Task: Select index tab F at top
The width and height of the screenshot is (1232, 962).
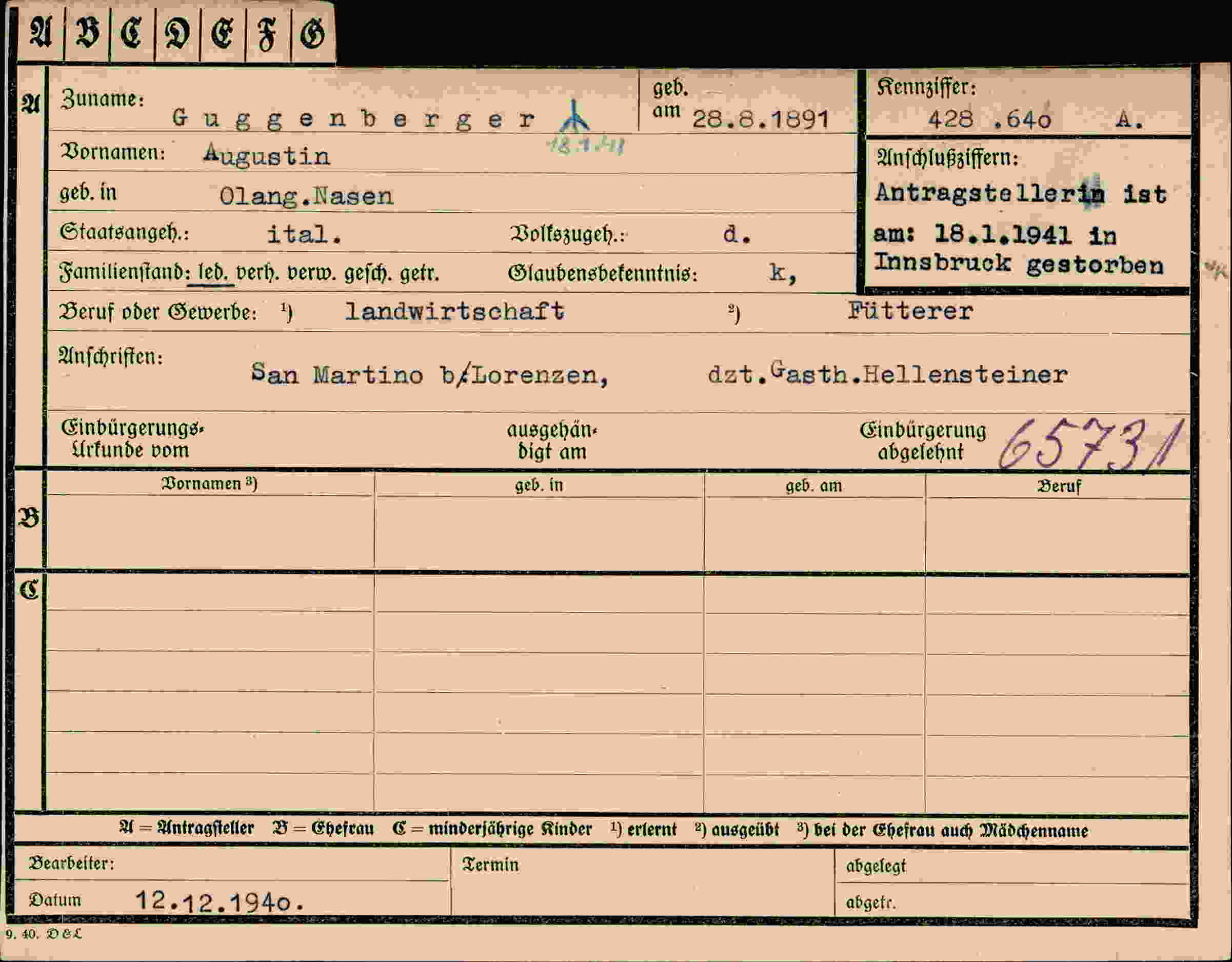Action: 268,33
